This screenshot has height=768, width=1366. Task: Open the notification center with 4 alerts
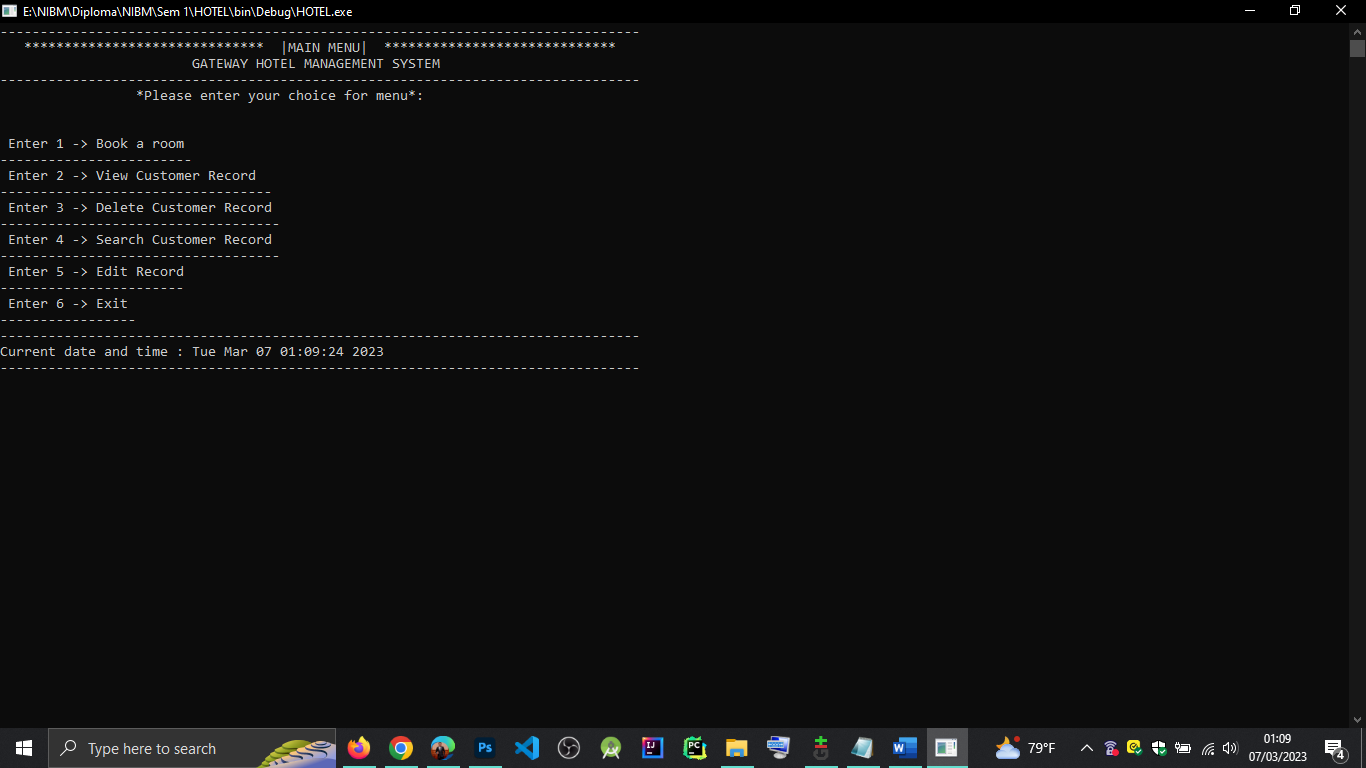tap(1333, 748)
